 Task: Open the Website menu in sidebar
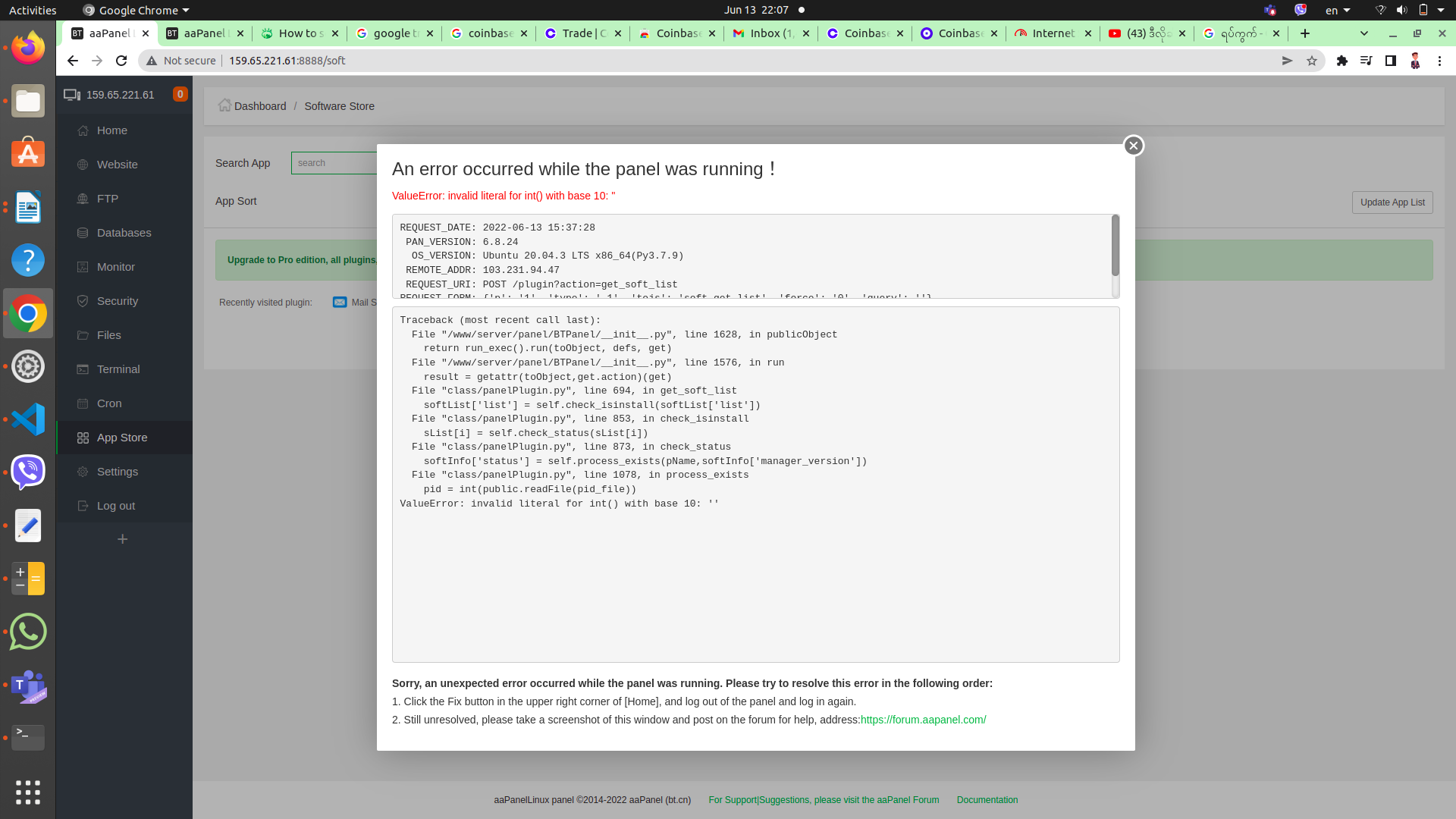tap(117, 165)
